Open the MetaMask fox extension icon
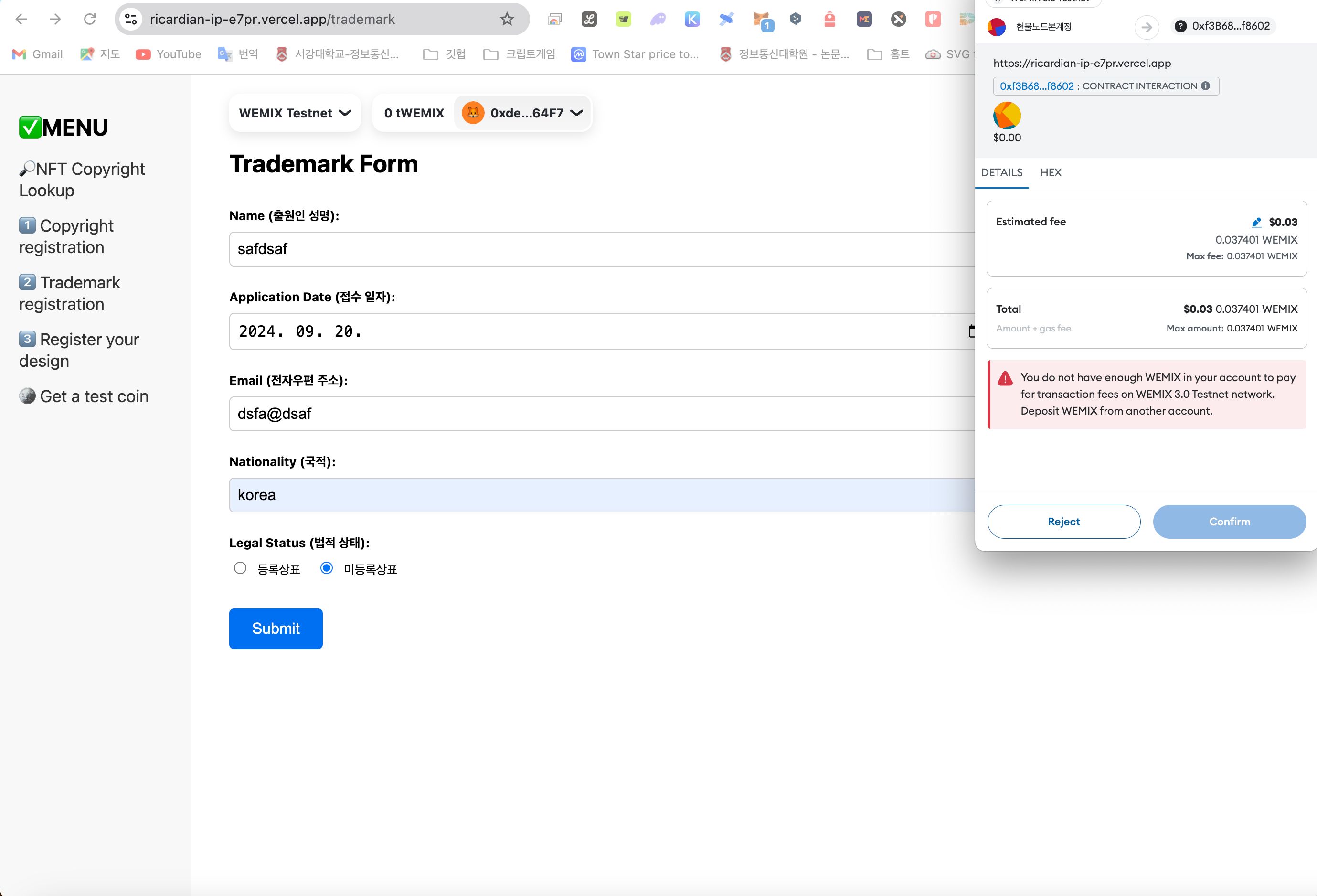1317x896 pixels. (x=762, y=21)
